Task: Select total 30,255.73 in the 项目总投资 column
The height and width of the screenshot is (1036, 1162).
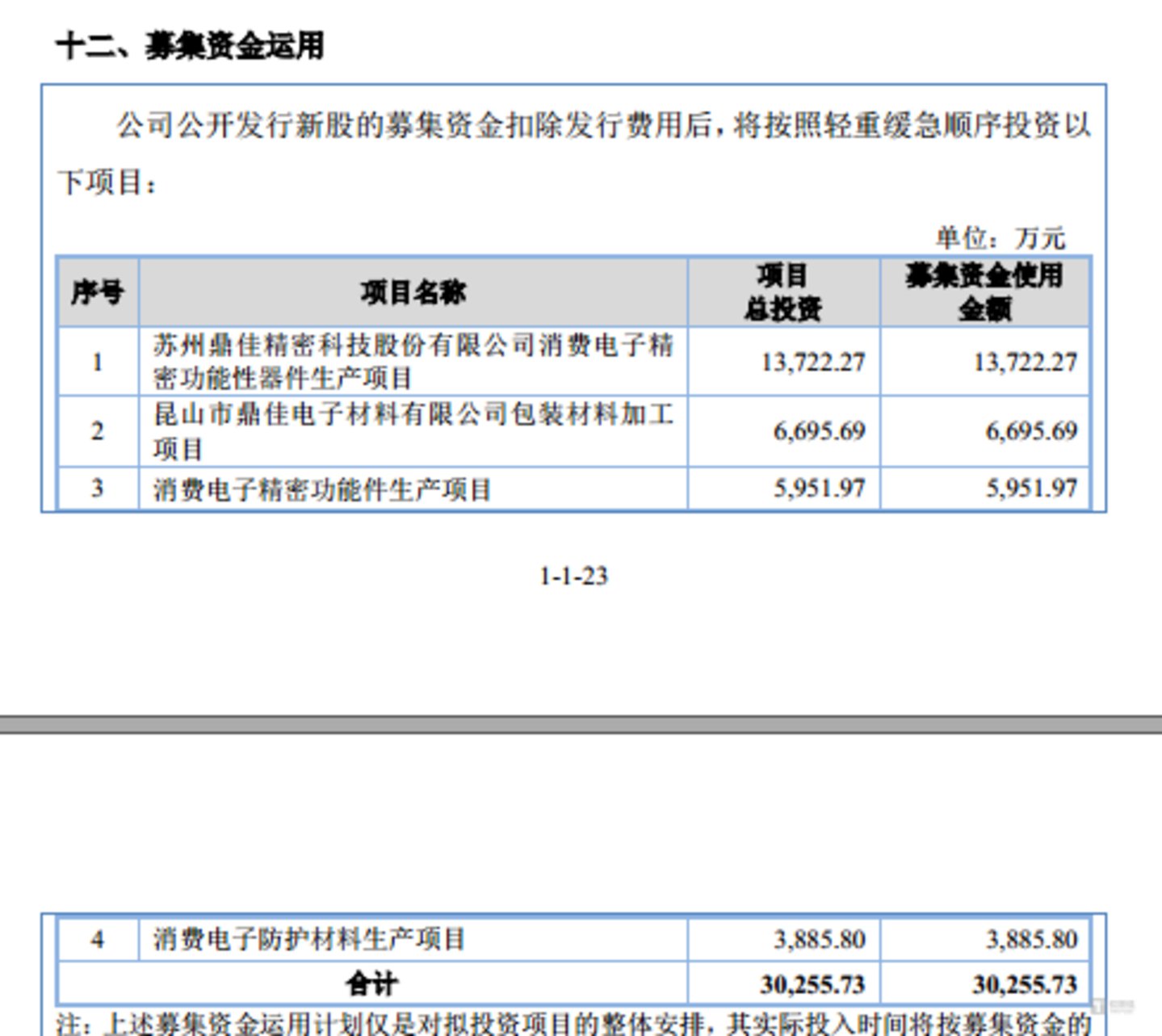Action: click(x=812, y=984)
